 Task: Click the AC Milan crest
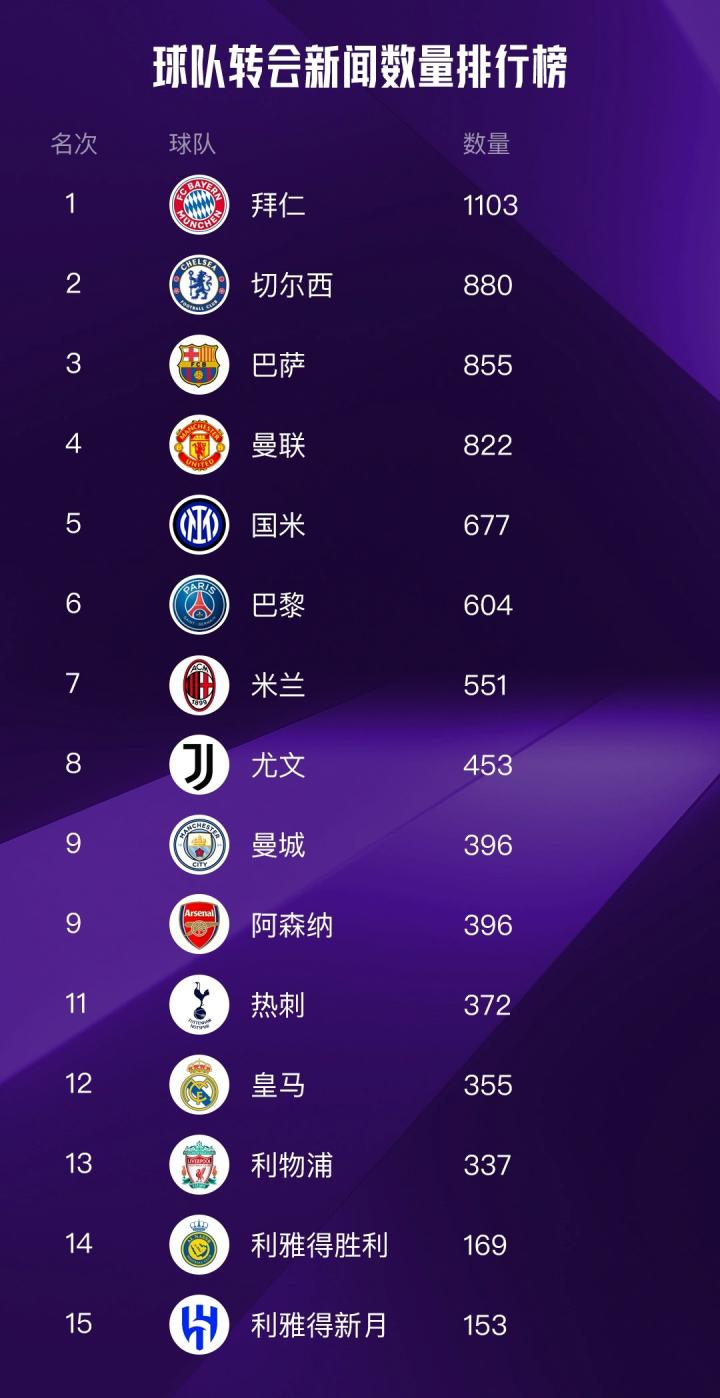tap(199, 685)
